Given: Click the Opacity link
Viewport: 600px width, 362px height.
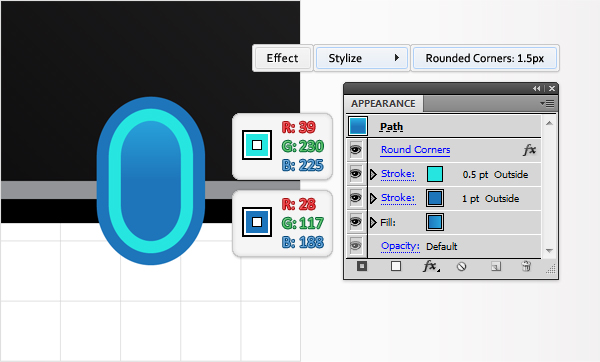Looking at the screenshot, I should click(400, 246).
